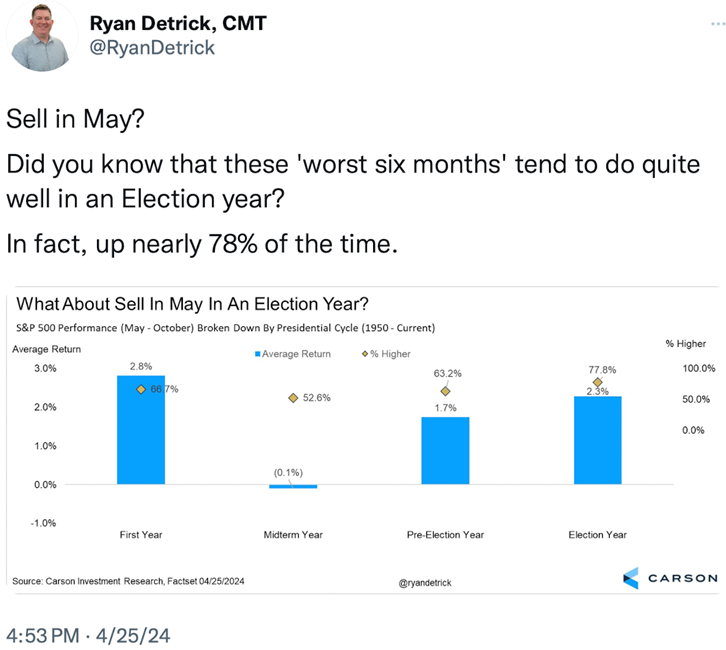Click the 77.8% diamond marker for Election Year
The image size is (726, 650).
point(597,382)
